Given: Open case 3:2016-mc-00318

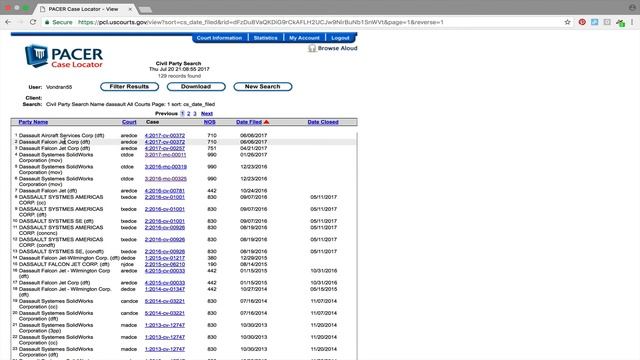Looking at the screenshot, I should (166, 167).
